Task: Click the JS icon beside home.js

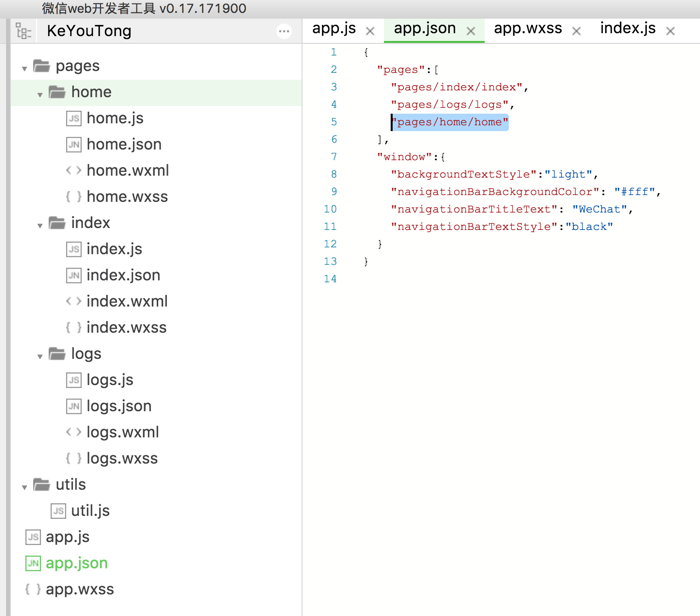Action: pos(73,118)
